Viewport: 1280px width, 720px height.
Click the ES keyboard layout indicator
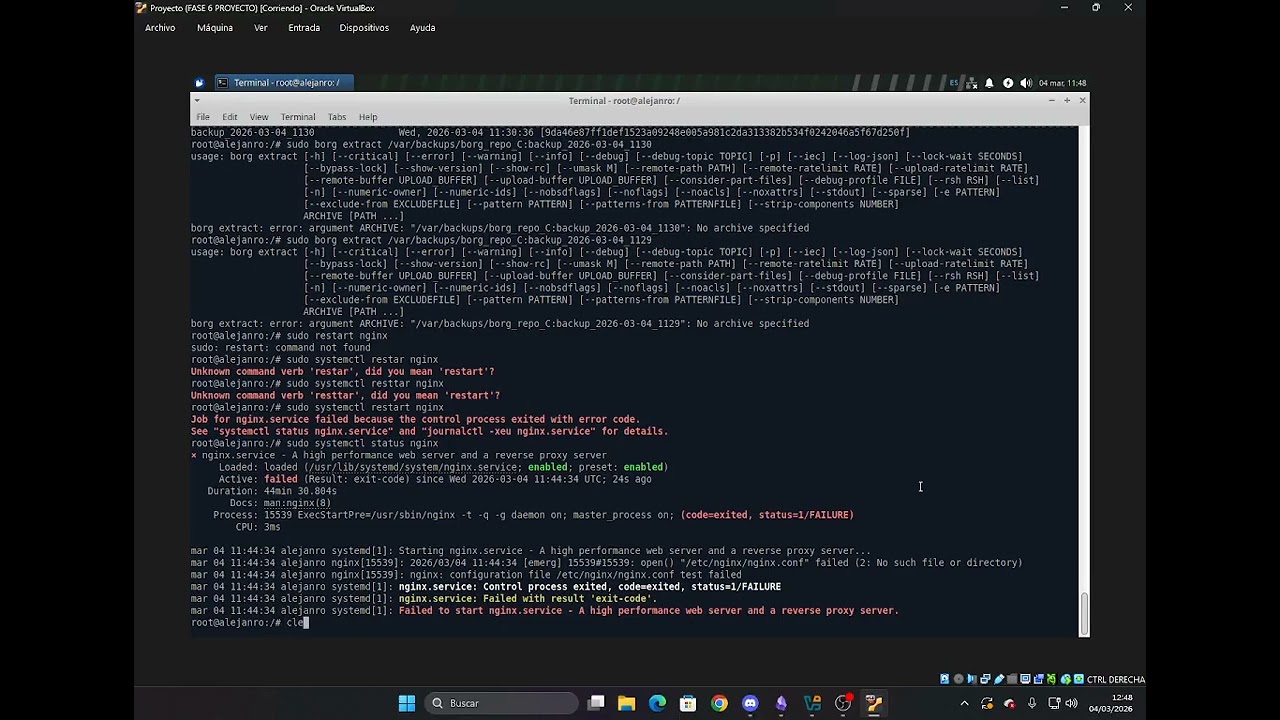point(954,83)
